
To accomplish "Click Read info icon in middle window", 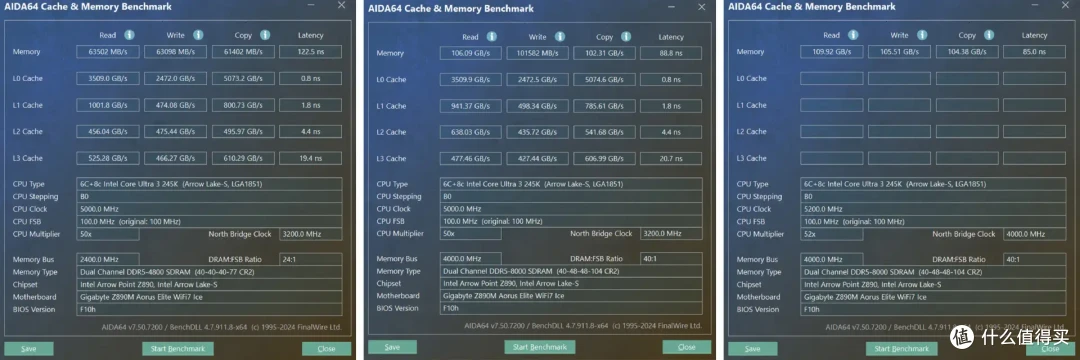I will click(x=492, y=37).
